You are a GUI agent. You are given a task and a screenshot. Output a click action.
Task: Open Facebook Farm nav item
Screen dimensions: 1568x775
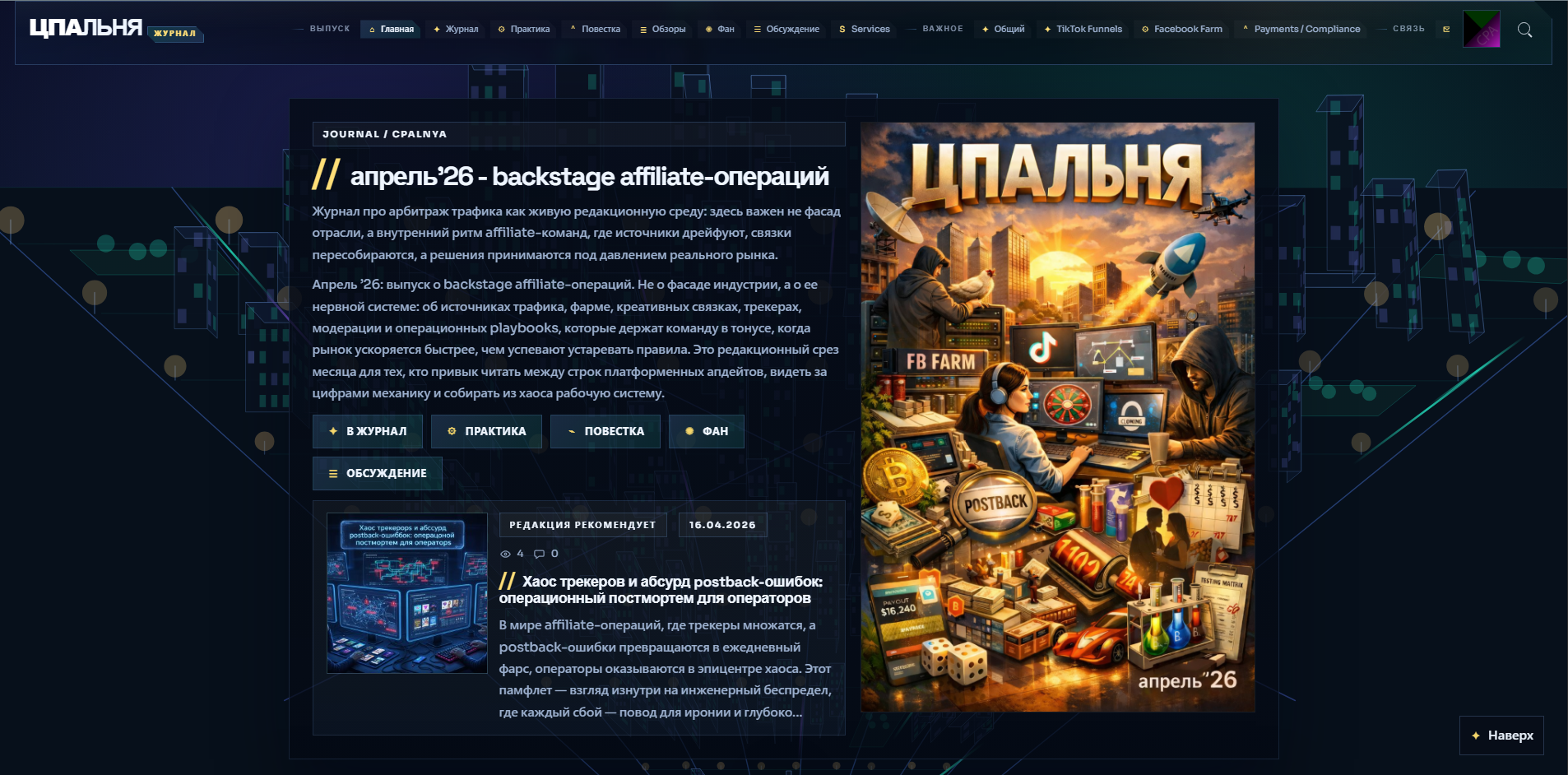pyautogui.click(x=1182, y=29)
